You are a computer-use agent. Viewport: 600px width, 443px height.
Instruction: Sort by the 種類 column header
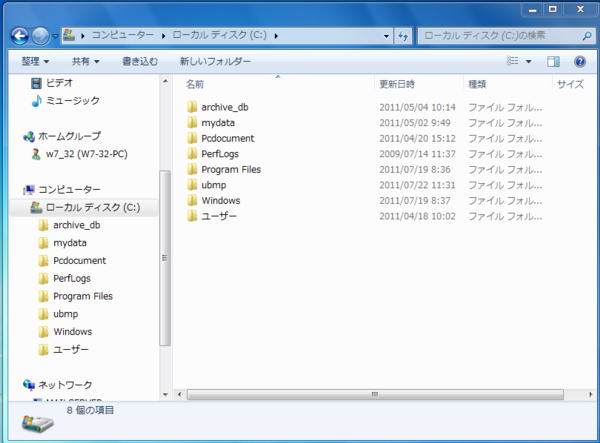[x=477, y=84]
